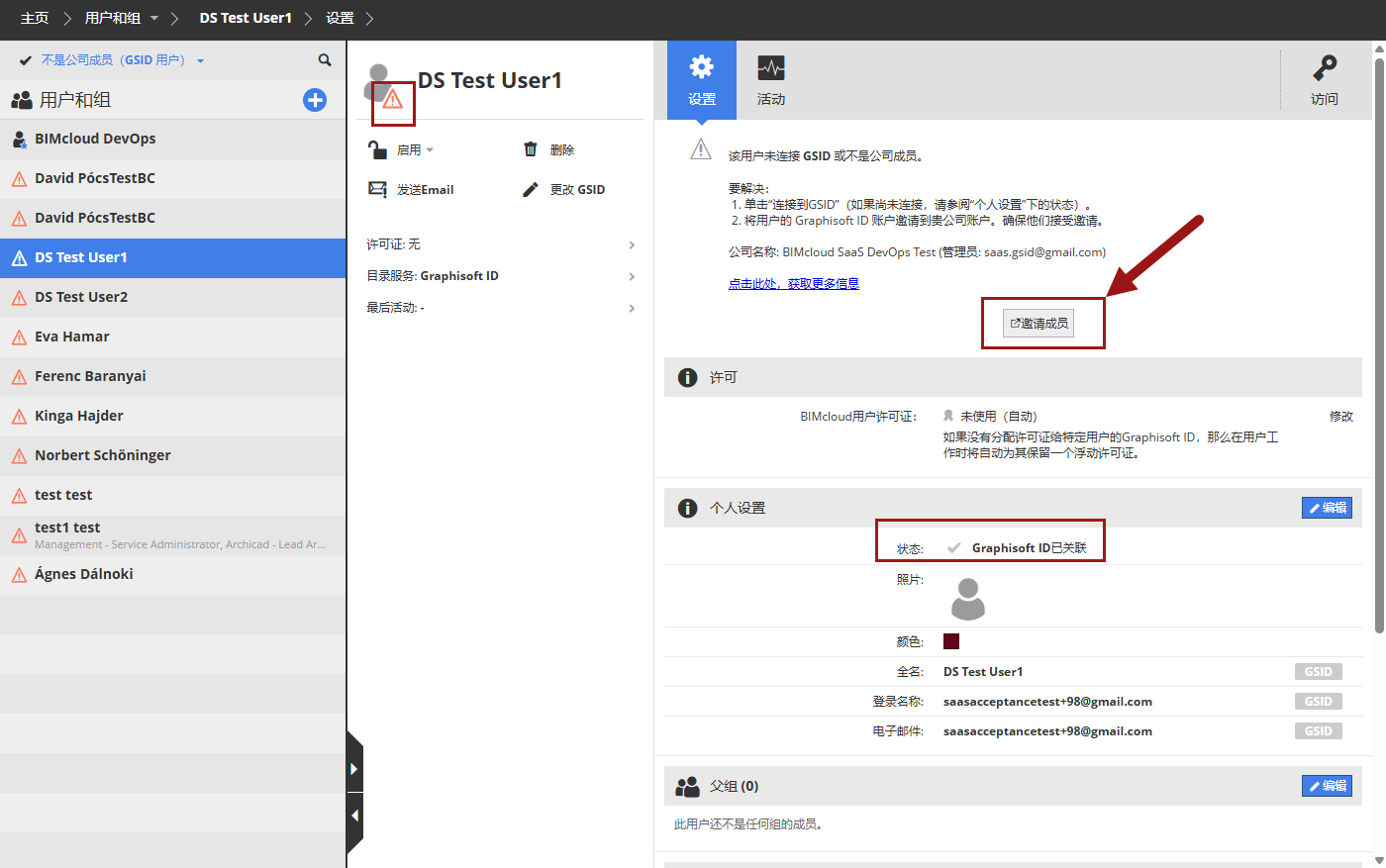Screen dimensions: 1386x868
Task: Select Eva Hamar in the users list
Action: 173,338
